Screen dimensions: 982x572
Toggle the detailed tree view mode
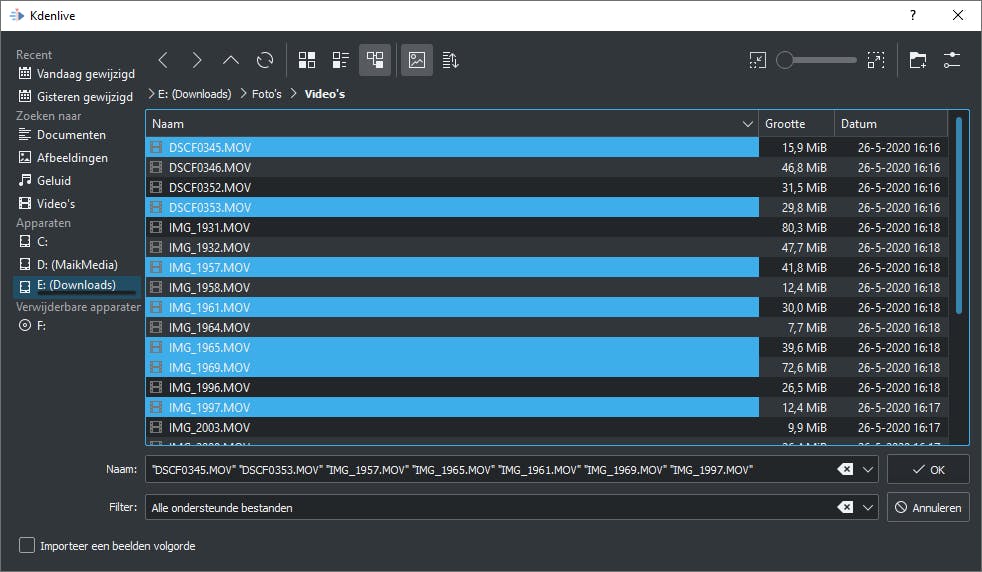pyautogui.click(x=375, y=60)
